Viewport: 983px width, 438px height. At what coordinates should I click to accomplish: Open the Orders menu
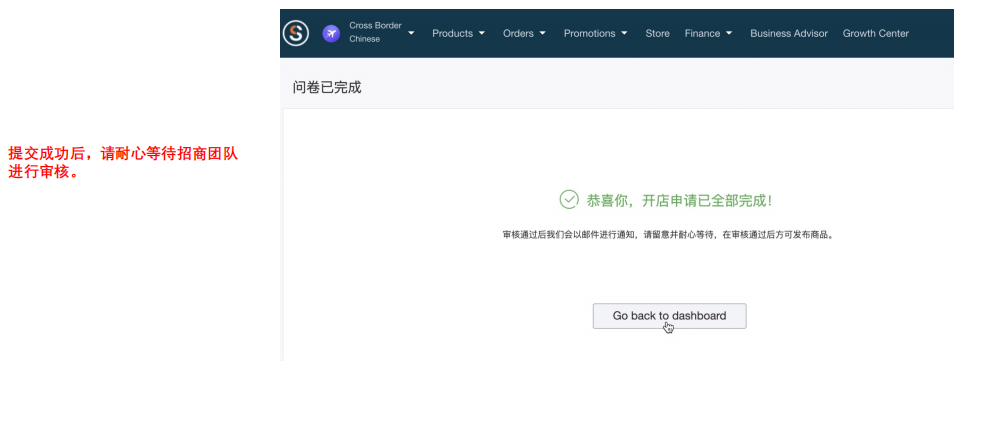(518, 33)
